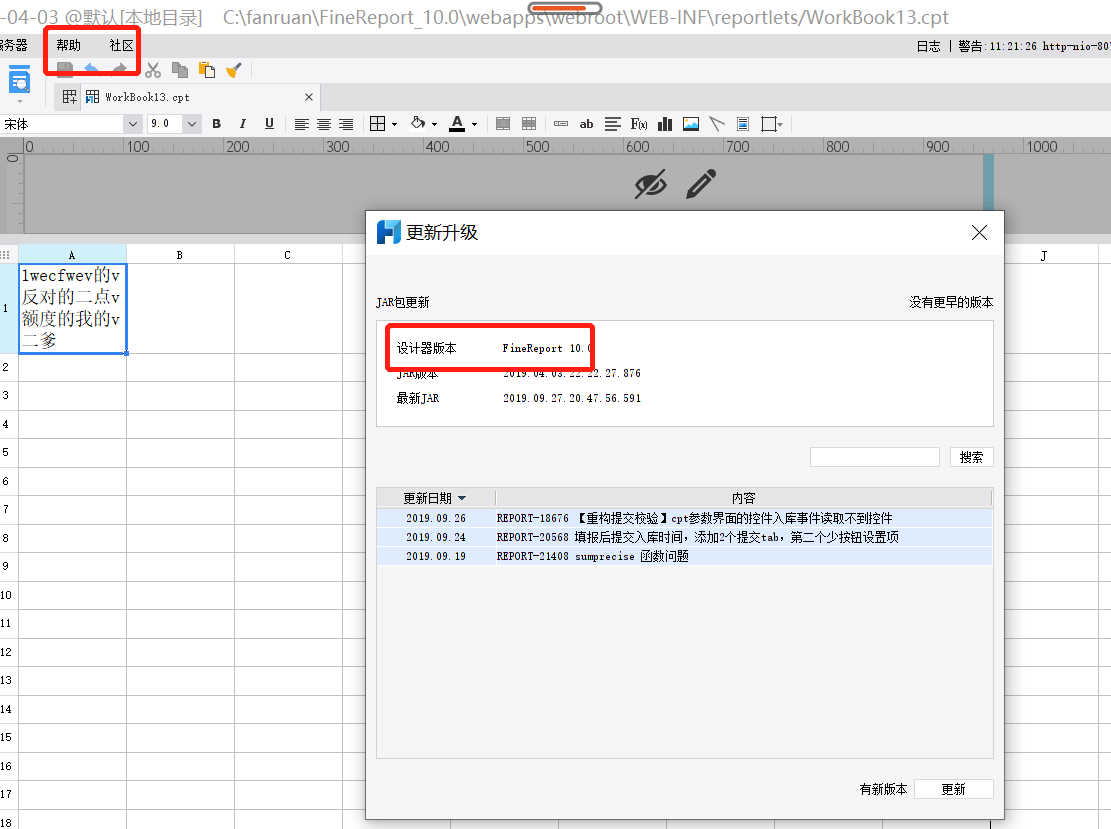The width and height of the screenshot is (1111, 829).
Task: Select the 2019.09.24 REPORT-20568 row
Action: pyautogui.click(x=684, y=537)
